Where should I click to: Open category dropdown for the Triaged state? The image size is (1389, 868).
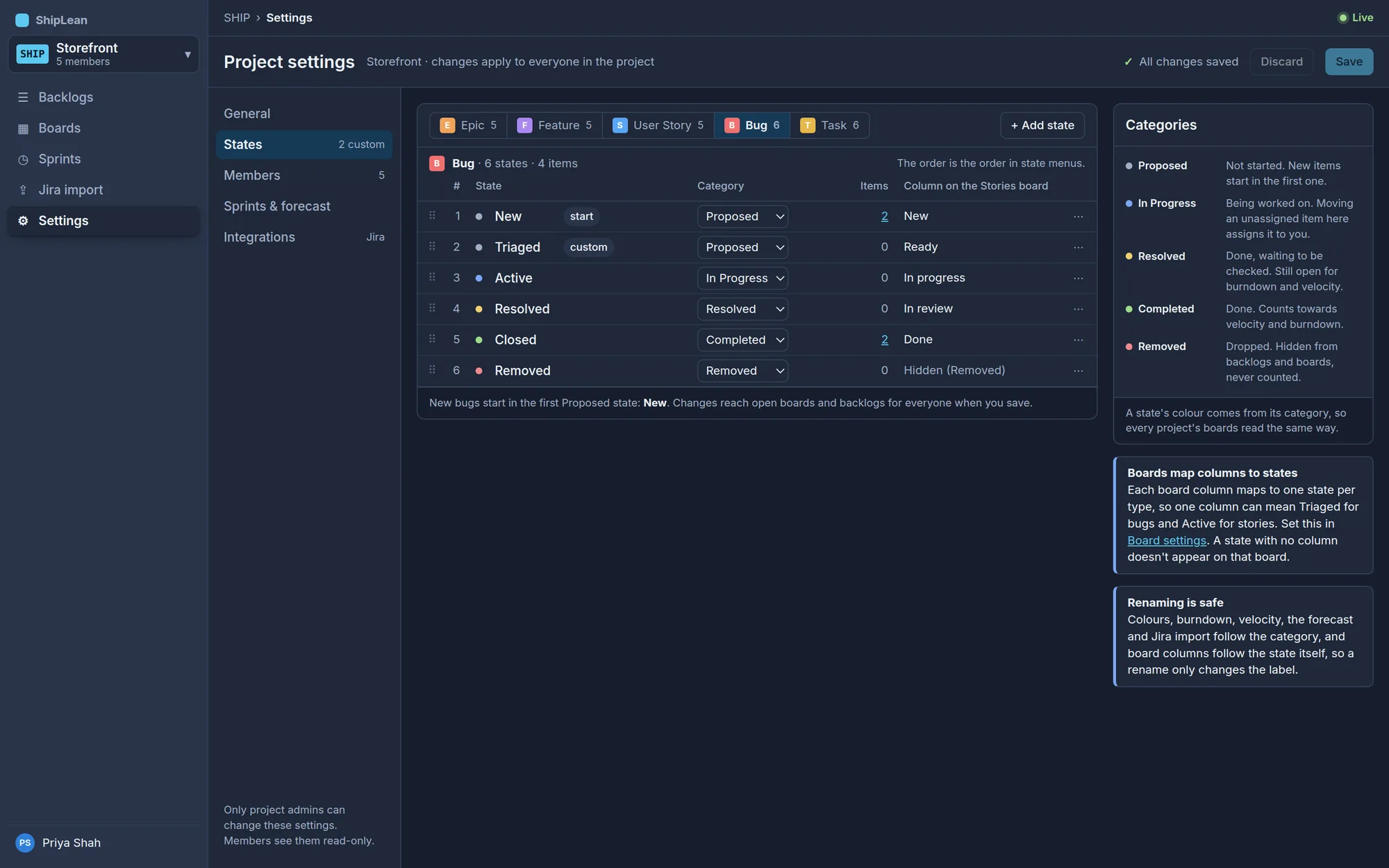[742, 247]
